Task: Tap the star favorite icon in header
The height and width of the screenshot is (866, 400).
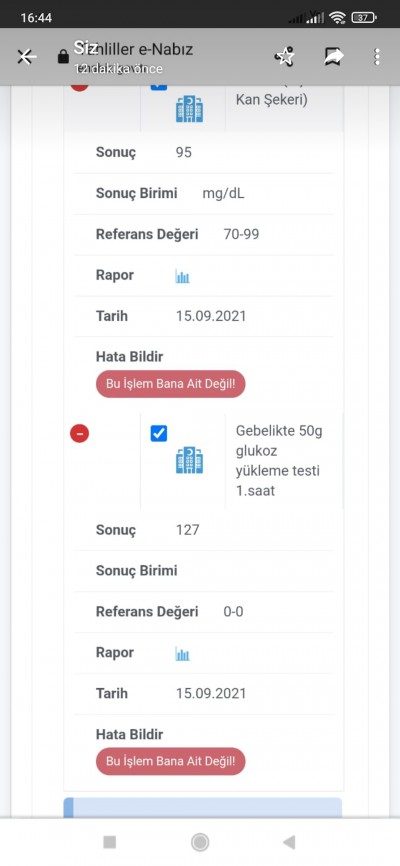Action: click(x=285, y=56)
